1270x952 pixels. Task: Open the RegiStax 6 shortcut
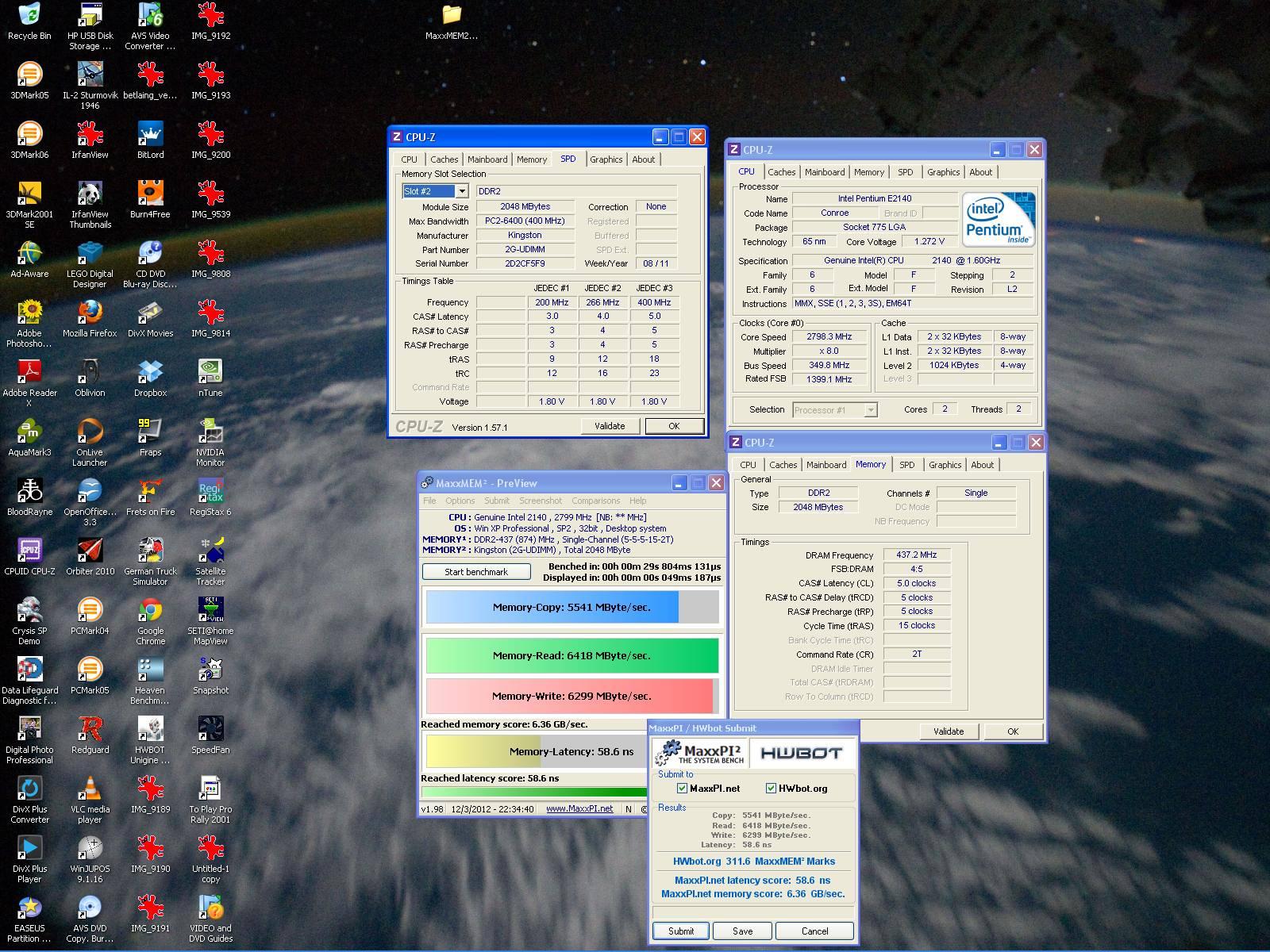(x=210, y=497)
